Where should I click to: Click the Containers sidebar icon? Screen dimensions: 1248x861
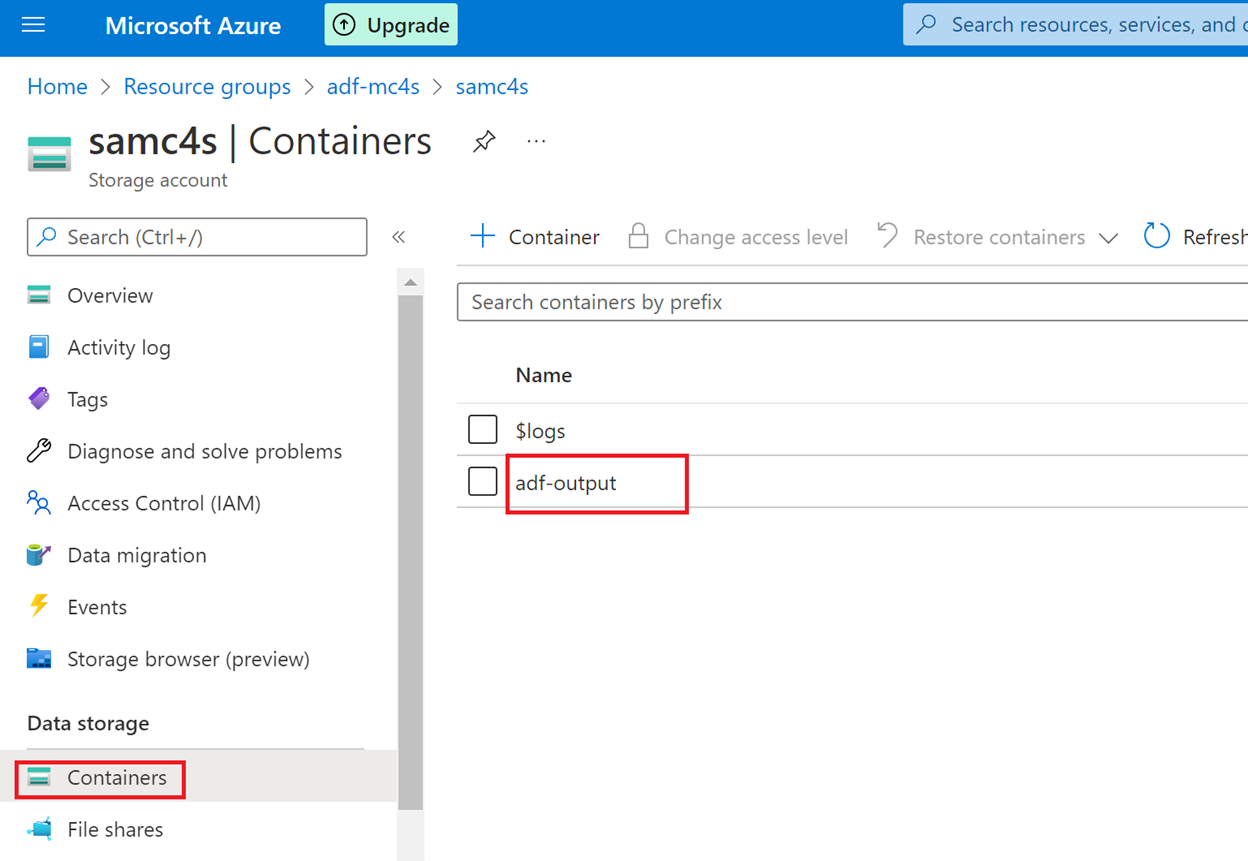click(39, 777)
